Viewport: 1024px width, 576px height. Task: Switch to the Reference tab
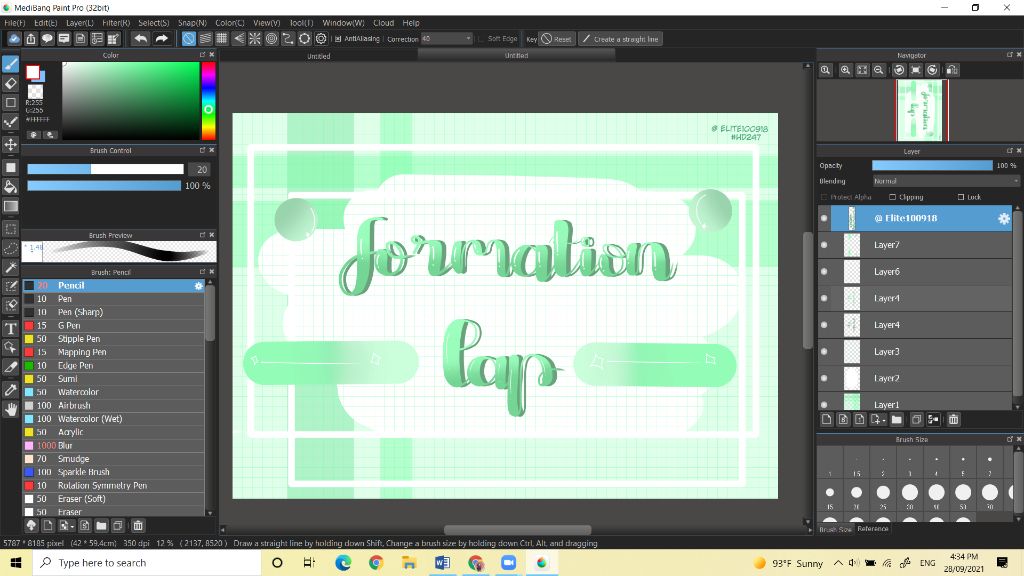[x=872, y=529]
